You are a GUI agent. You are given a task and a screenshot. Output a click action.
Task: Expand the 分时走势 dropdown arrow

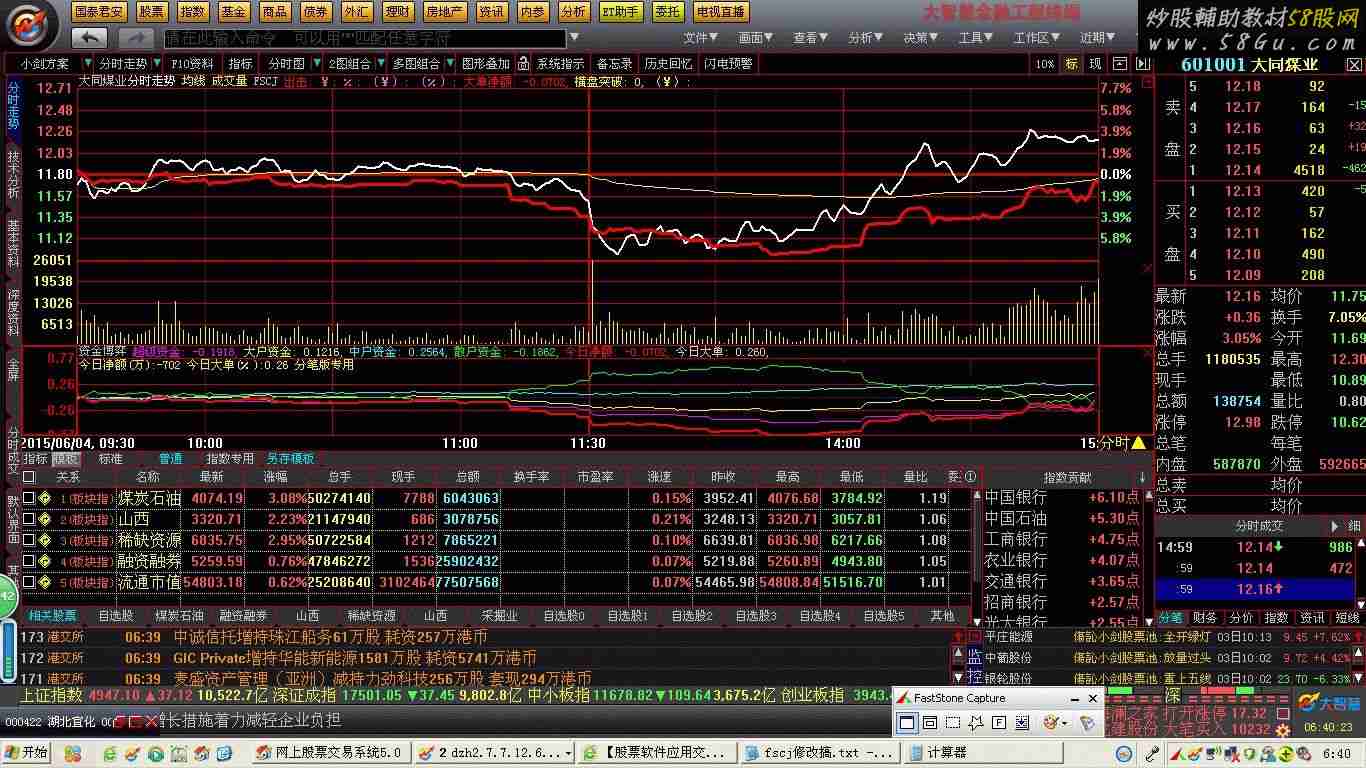click(x=156, y=63)
